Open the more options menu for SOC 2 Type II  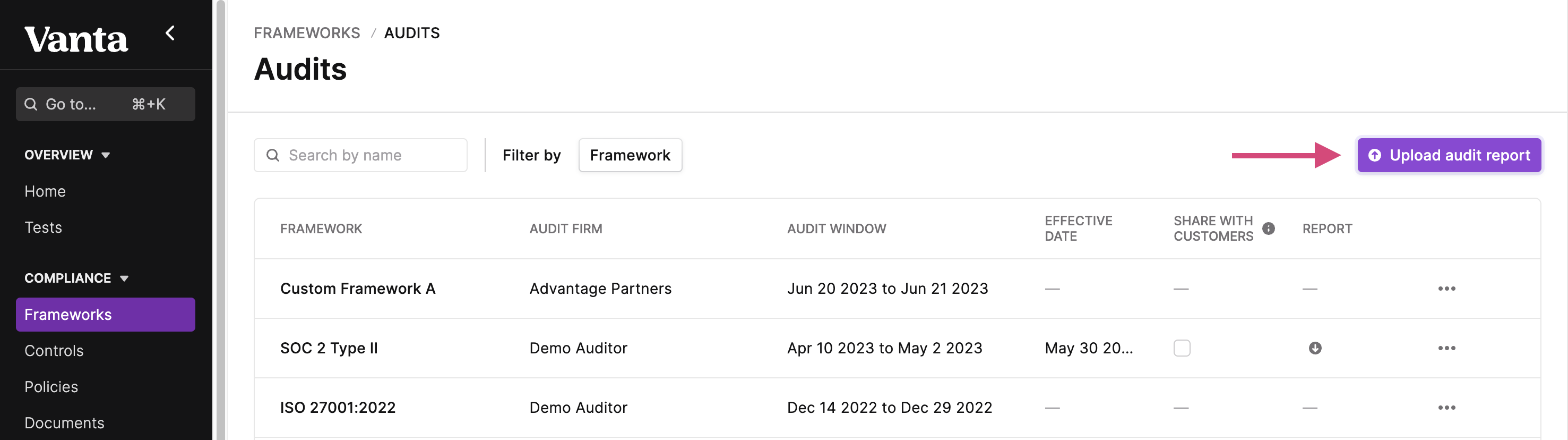pyautogui.click(x=1446, y=348)
